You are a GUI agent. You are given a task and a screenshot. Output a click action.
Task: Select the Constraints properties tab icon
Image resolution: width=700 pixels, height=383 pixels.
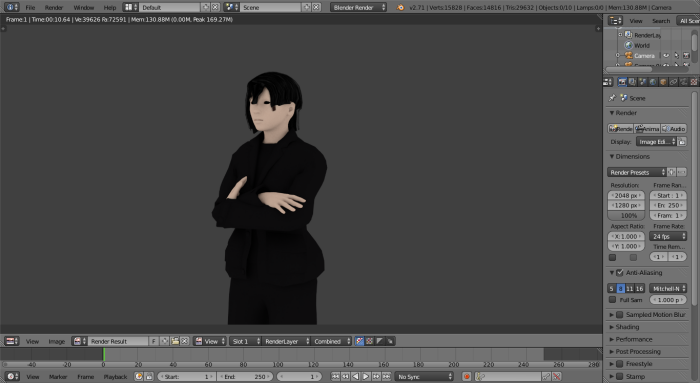click(x=673, y=82)
